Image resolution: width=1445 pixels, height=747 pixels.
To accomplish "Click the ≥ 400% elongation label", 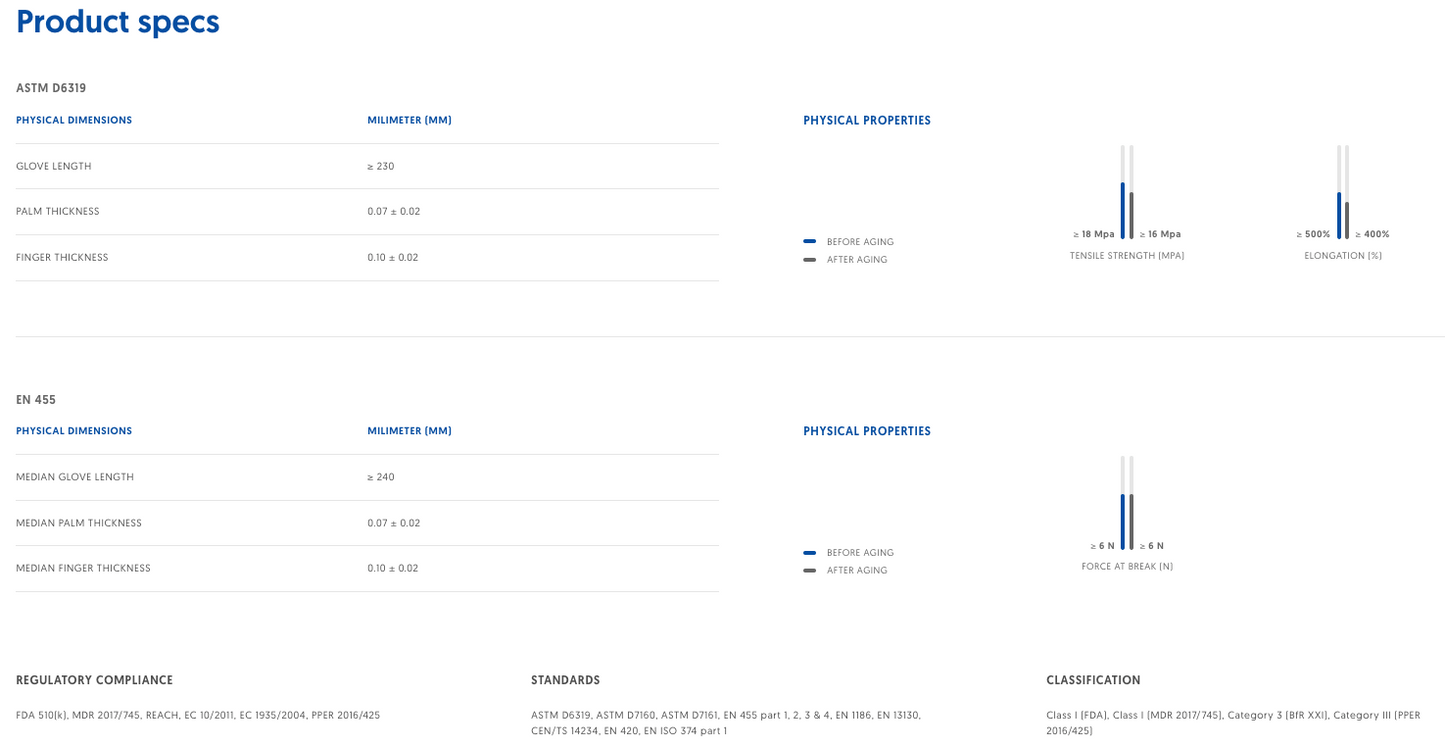I will pos(1372,234).
